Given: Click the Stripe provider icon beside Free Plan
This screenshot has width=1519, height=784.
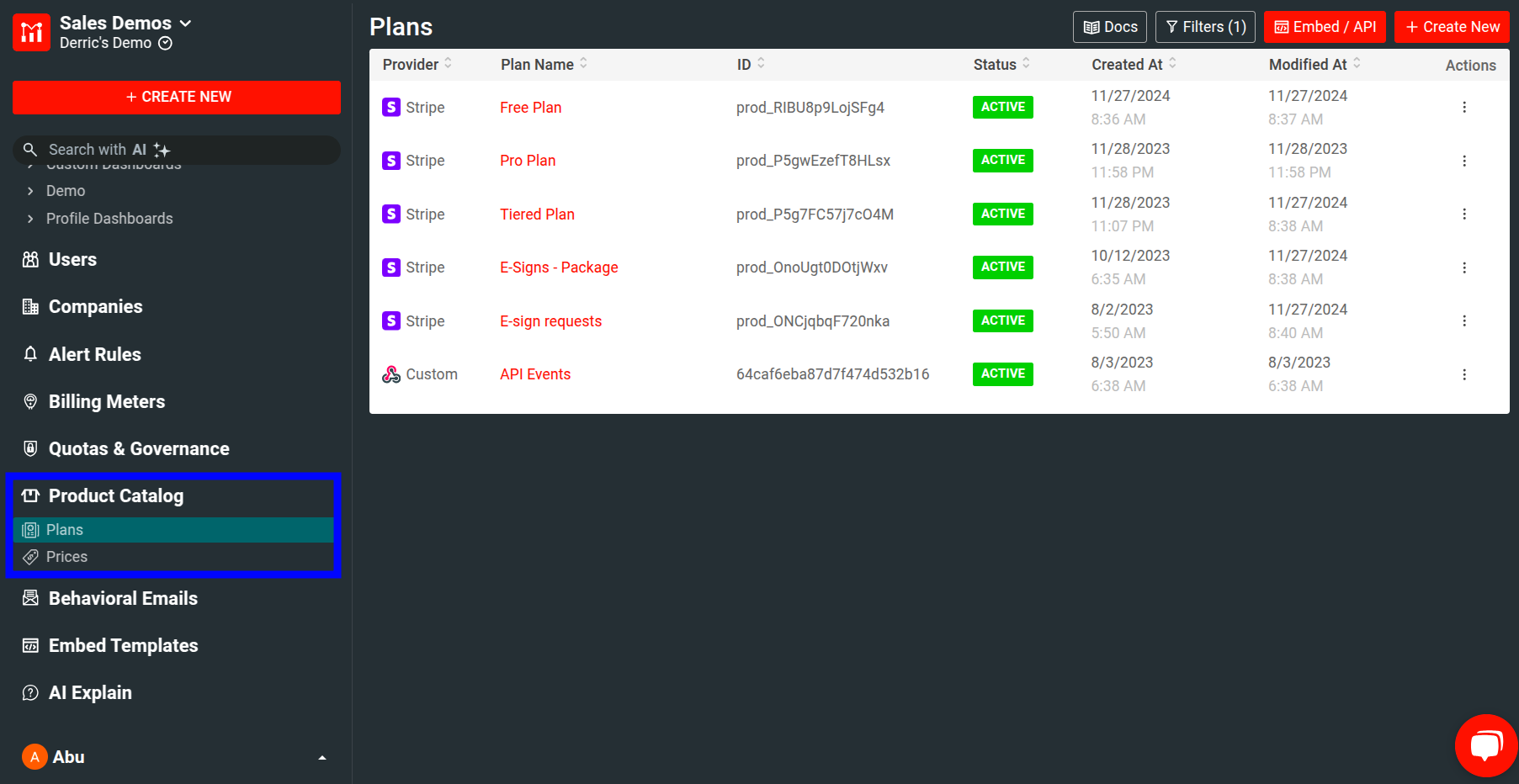Looking at the screenshot, I should coord(391,107).
